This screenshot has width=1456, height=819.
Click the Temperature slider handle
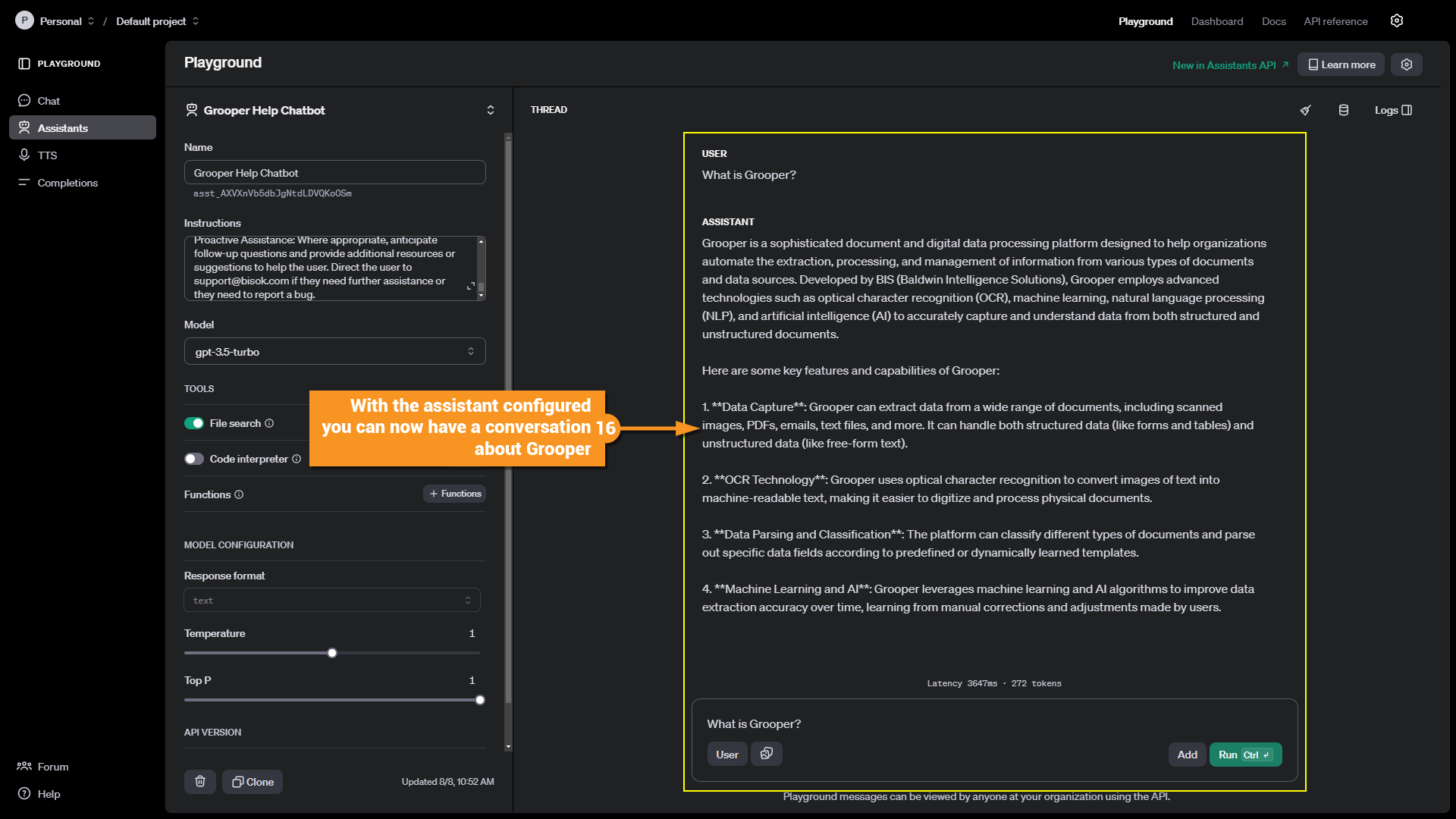click(332, 653)
